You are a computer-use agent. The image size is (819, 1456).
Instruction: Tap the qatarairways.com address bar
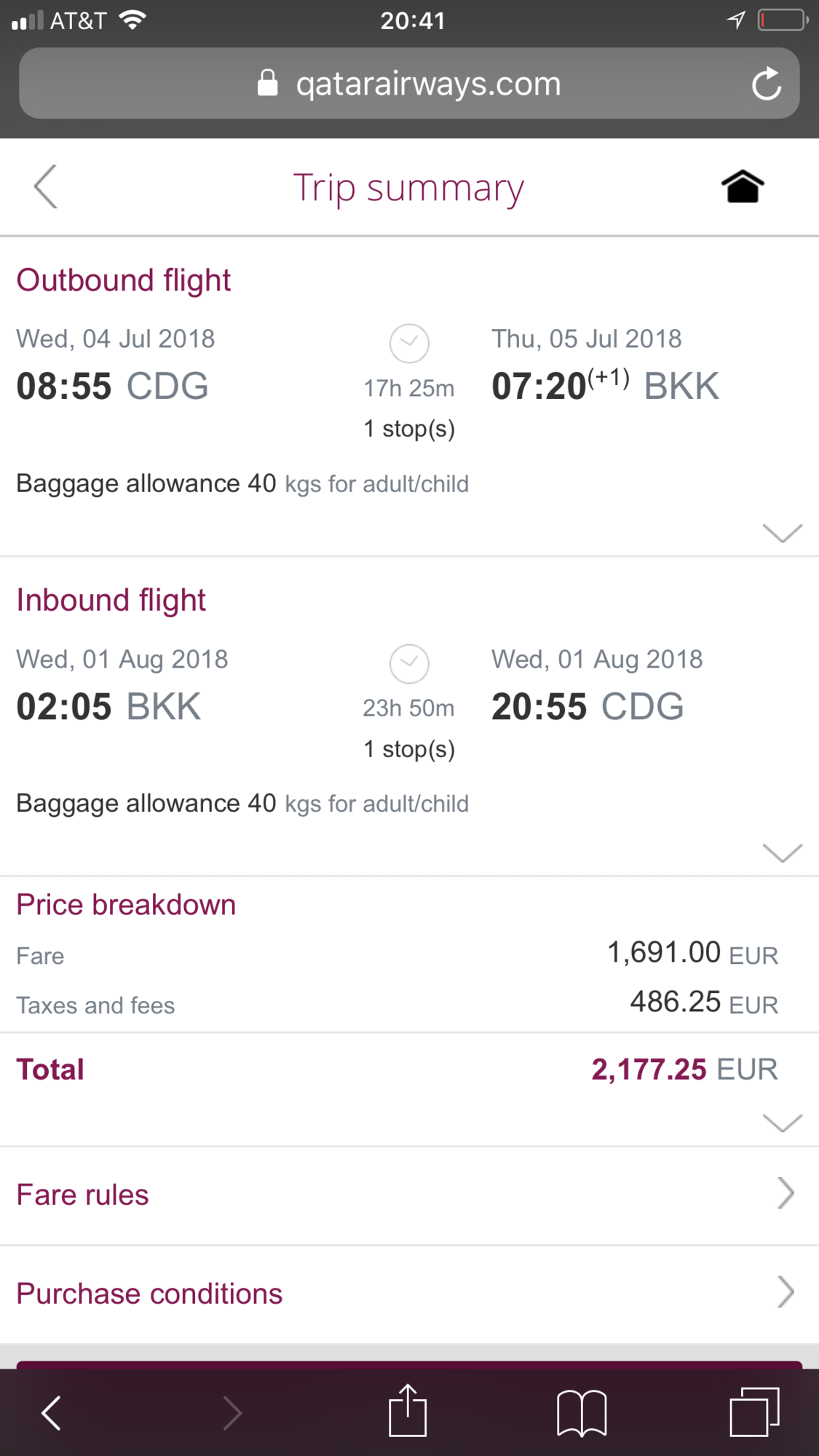409,83
